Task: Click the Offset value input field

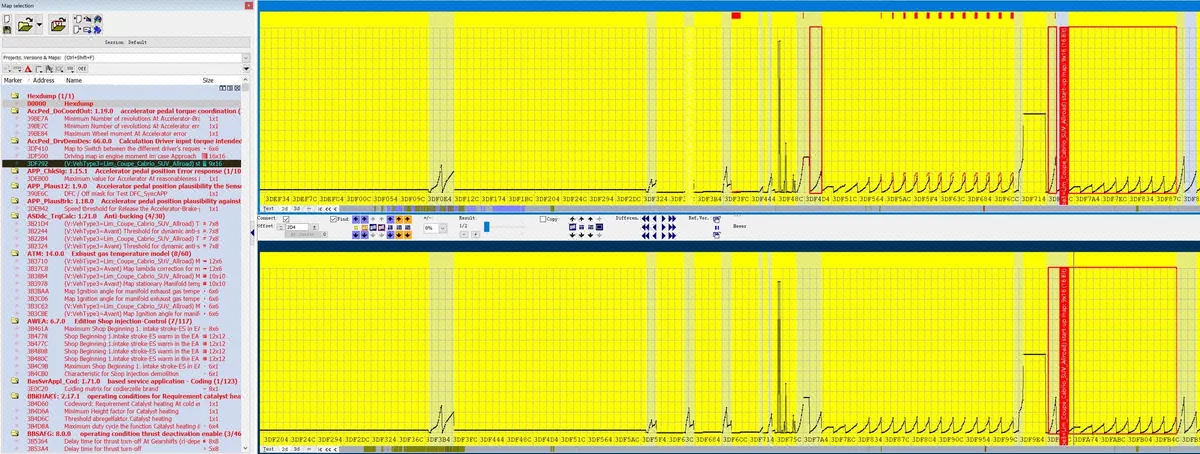Action: tap(298, 227)
